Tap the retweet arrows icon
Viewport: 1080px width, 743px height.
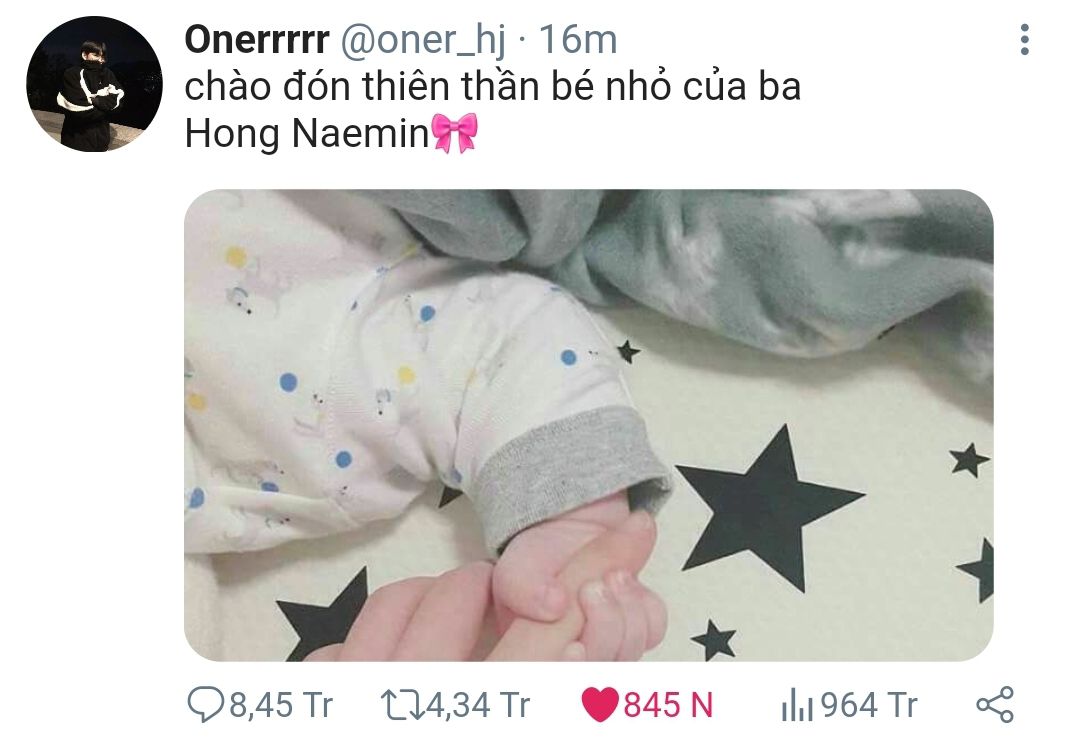403,705
